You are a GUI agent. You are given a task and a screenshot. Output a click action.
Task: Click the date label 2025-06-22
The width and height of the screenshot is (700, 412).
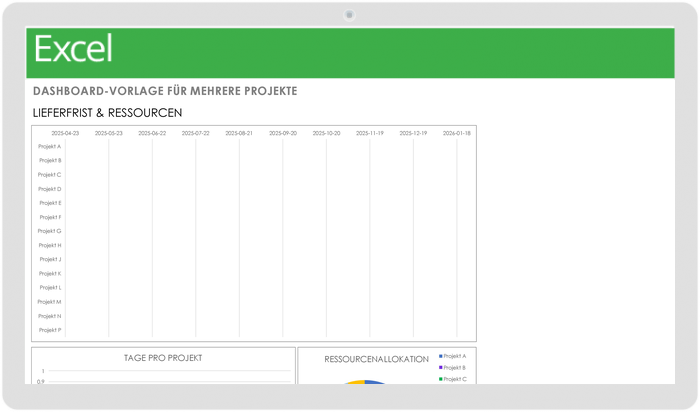(152, 133)
